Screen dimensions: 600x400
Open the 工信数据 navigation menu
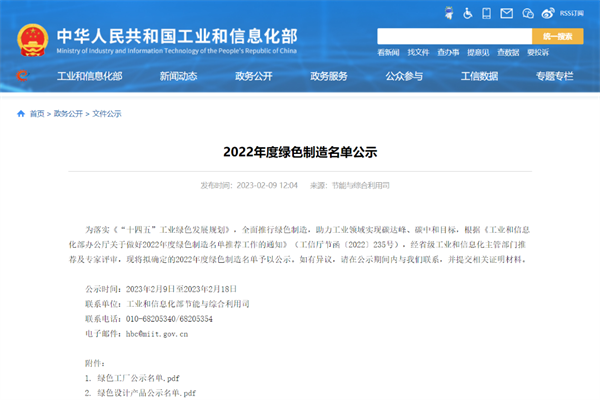pyautogui.click(x=479, y=76)
